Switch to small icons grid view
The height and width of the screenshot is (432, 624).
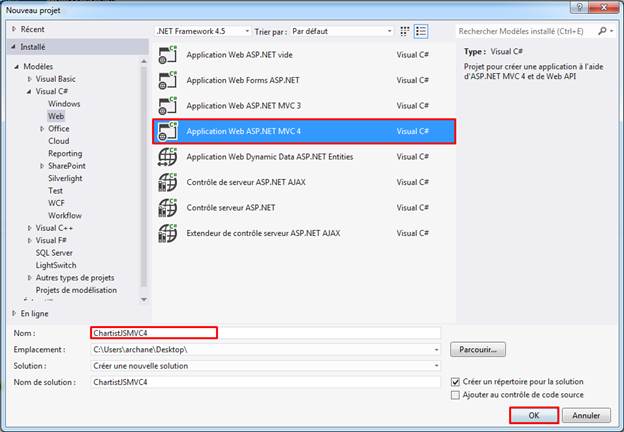pos(405,31)
